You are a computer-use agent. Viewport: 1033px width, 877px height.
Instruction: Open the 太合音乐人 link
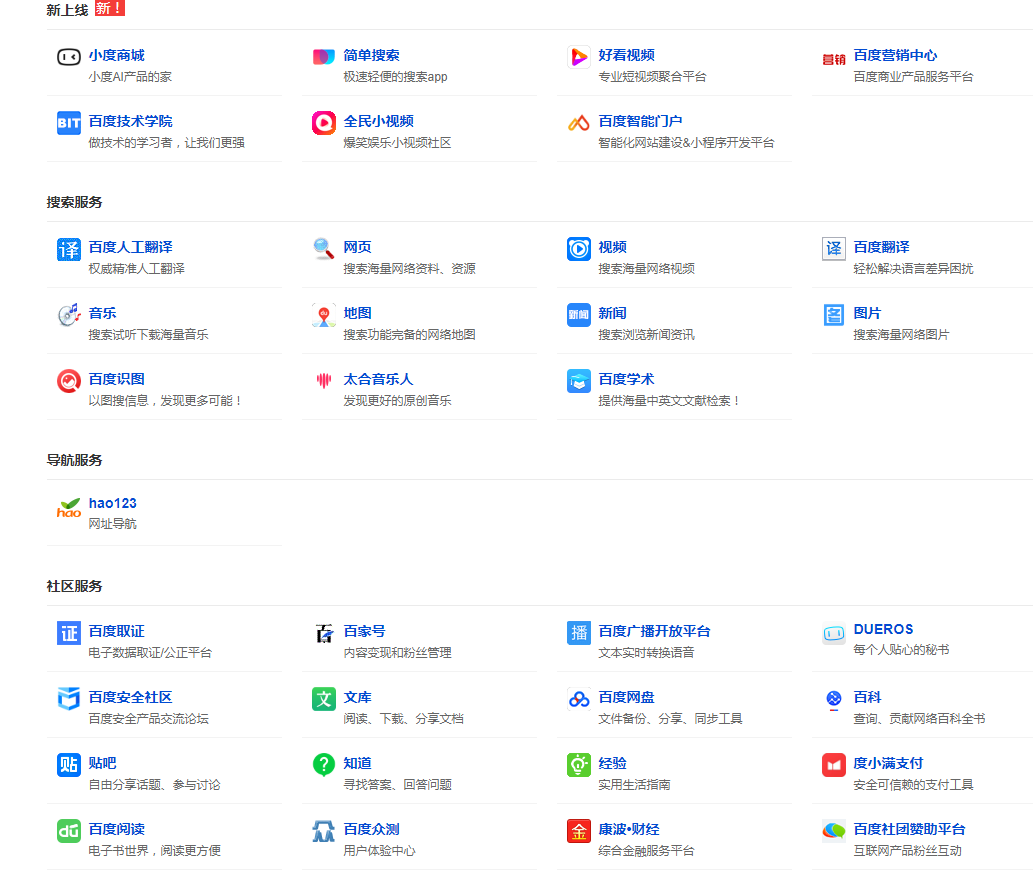378,379
